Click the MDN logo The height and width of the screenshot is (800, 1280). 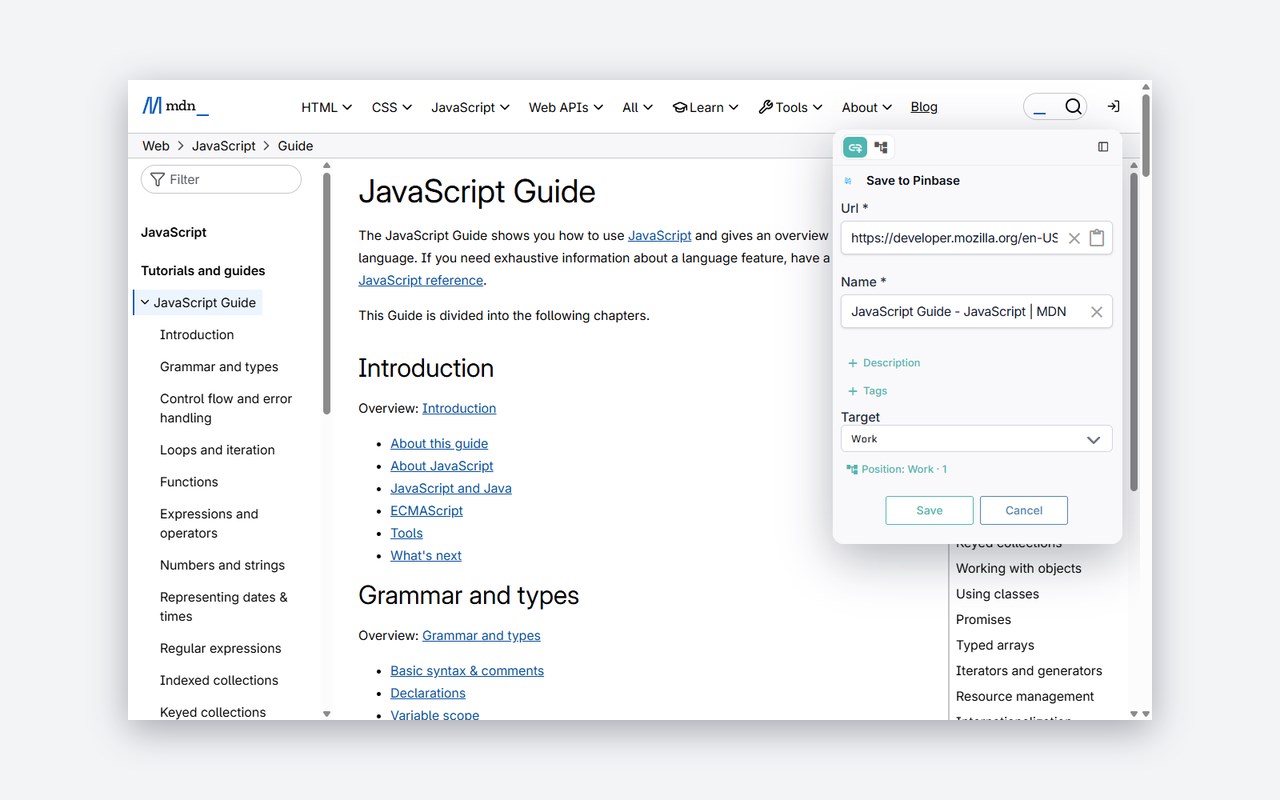point(175,106)
